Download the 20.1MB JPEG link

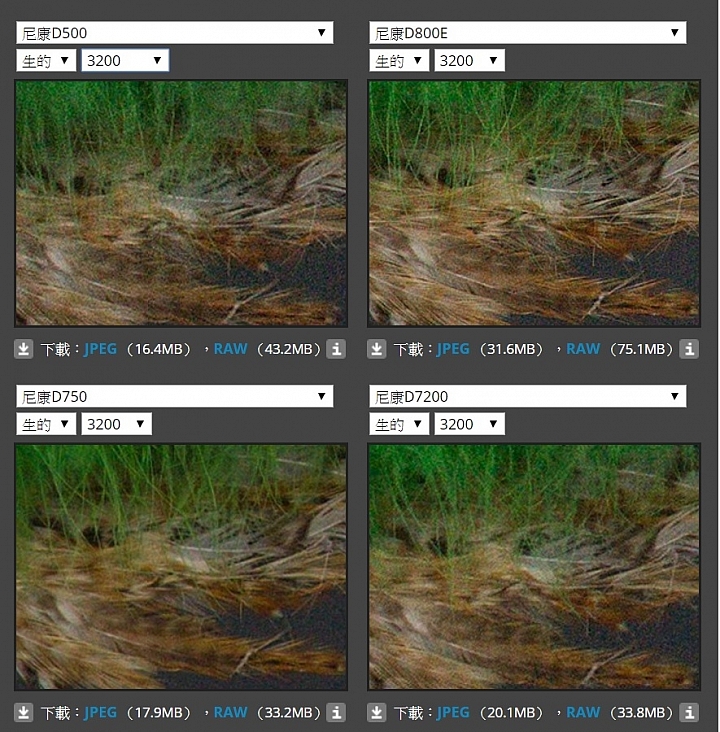pos(453,713)
